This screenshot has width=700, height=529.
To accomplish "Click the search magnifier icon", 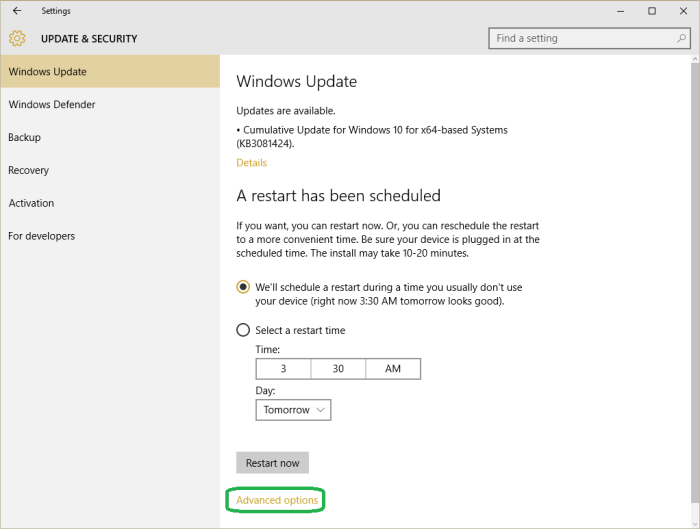I will tap(681, 38).
